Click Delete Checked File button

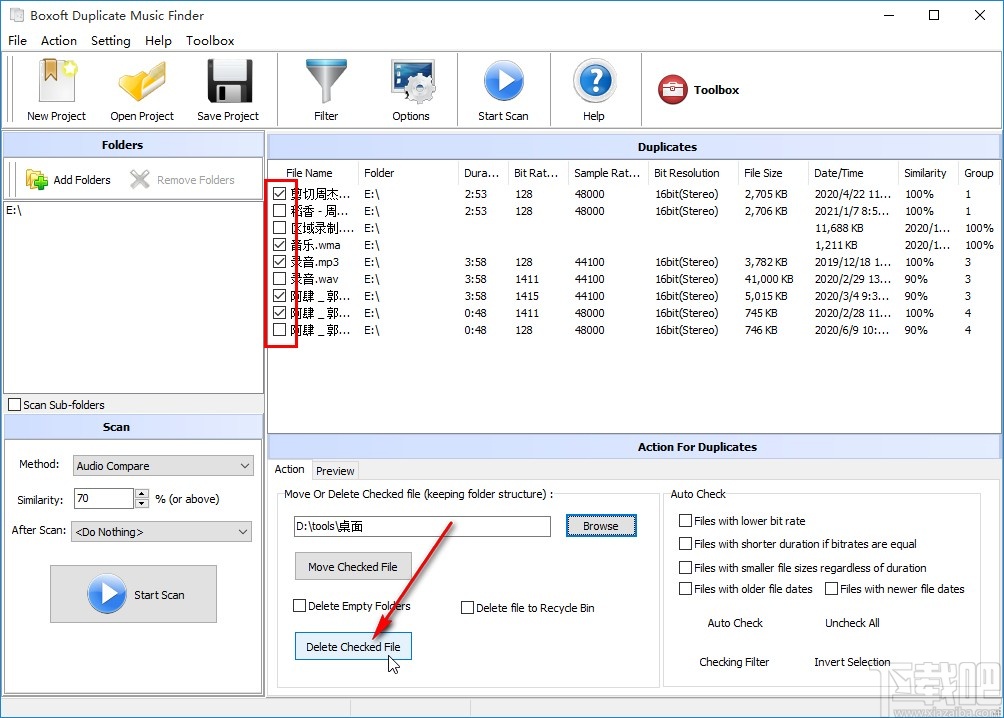[x=353, y=646]
